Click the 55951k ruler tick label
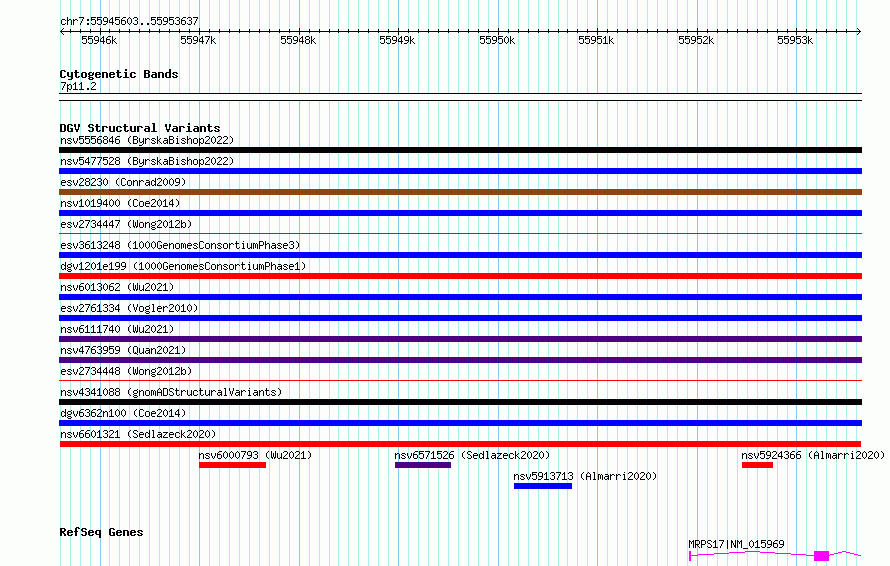 coord(596,40)
